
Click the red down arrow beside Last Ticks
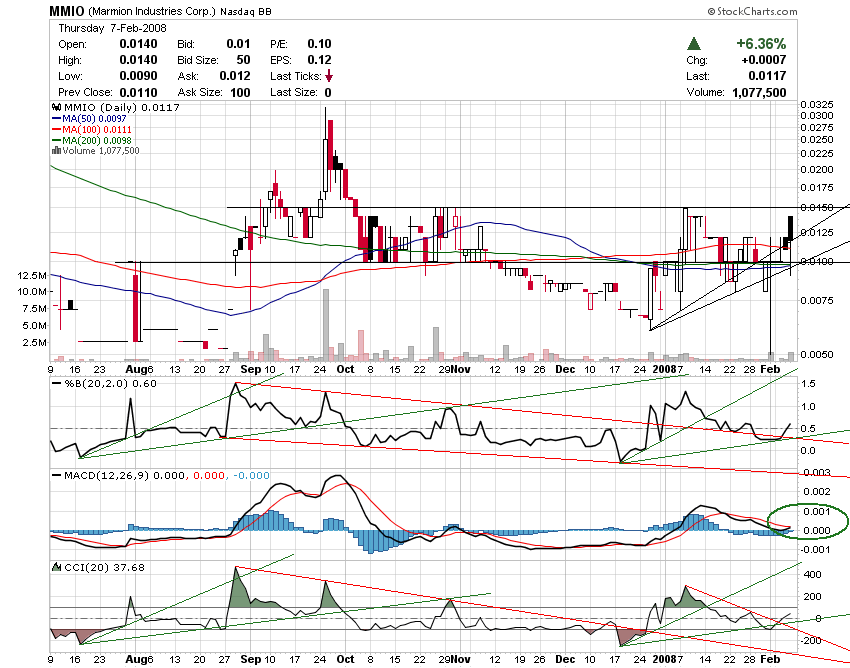[x=329, y=76]
